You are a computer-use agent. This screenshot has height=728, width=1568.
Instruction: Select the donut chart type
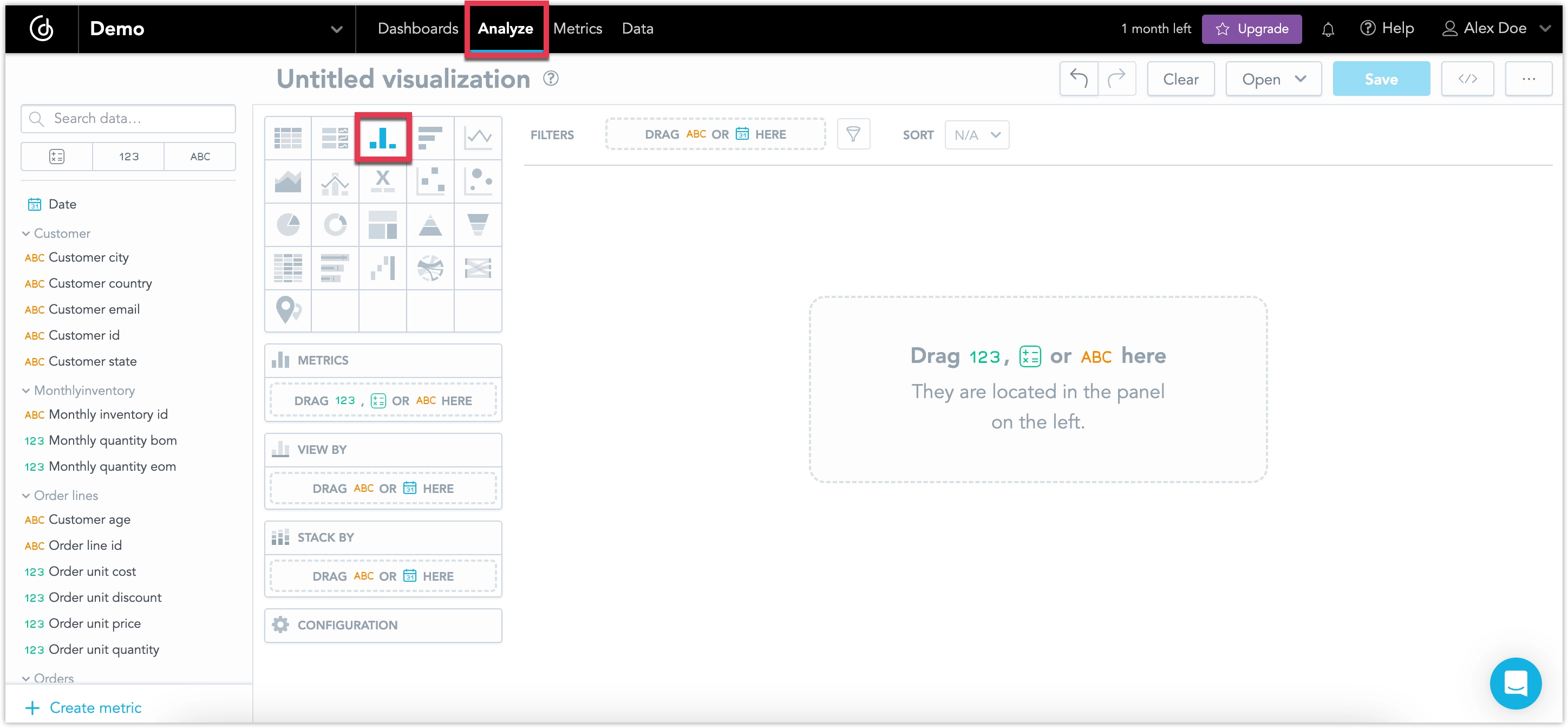pyautogui.click(x=335, y=224)
